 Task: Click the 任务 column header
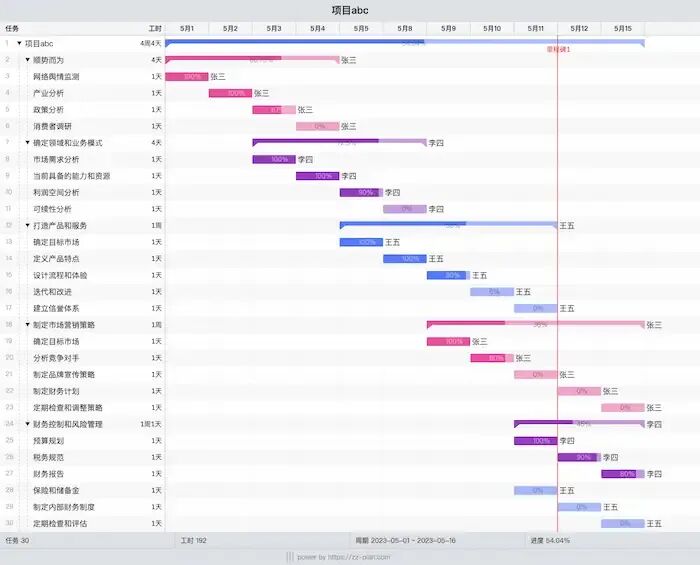12,29
